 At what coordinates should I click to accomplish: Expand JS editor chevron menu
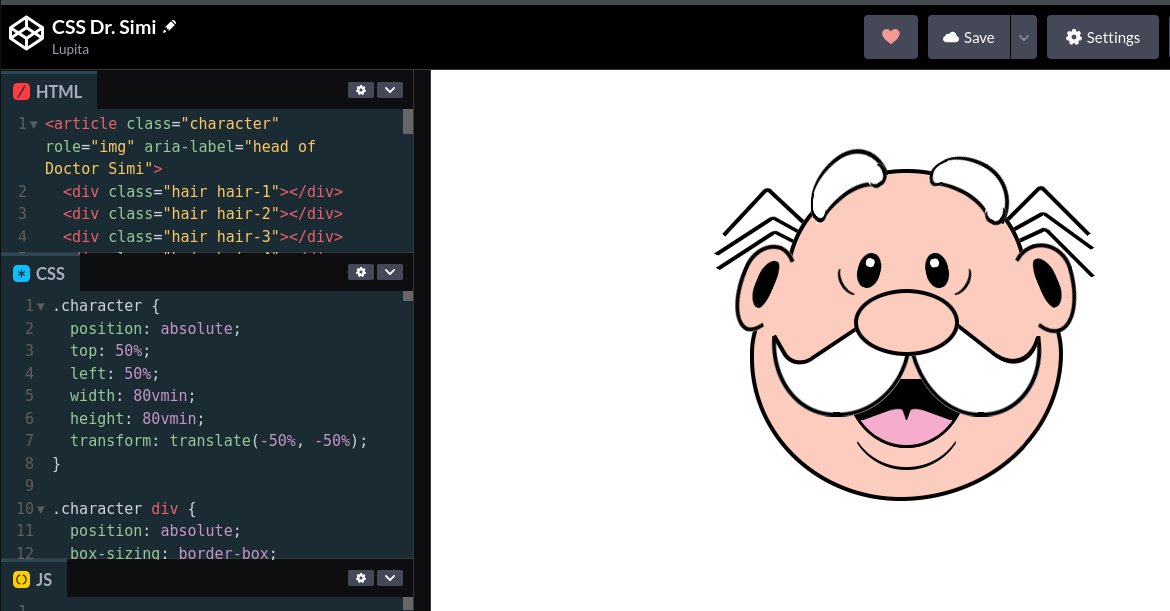point(390,578)
